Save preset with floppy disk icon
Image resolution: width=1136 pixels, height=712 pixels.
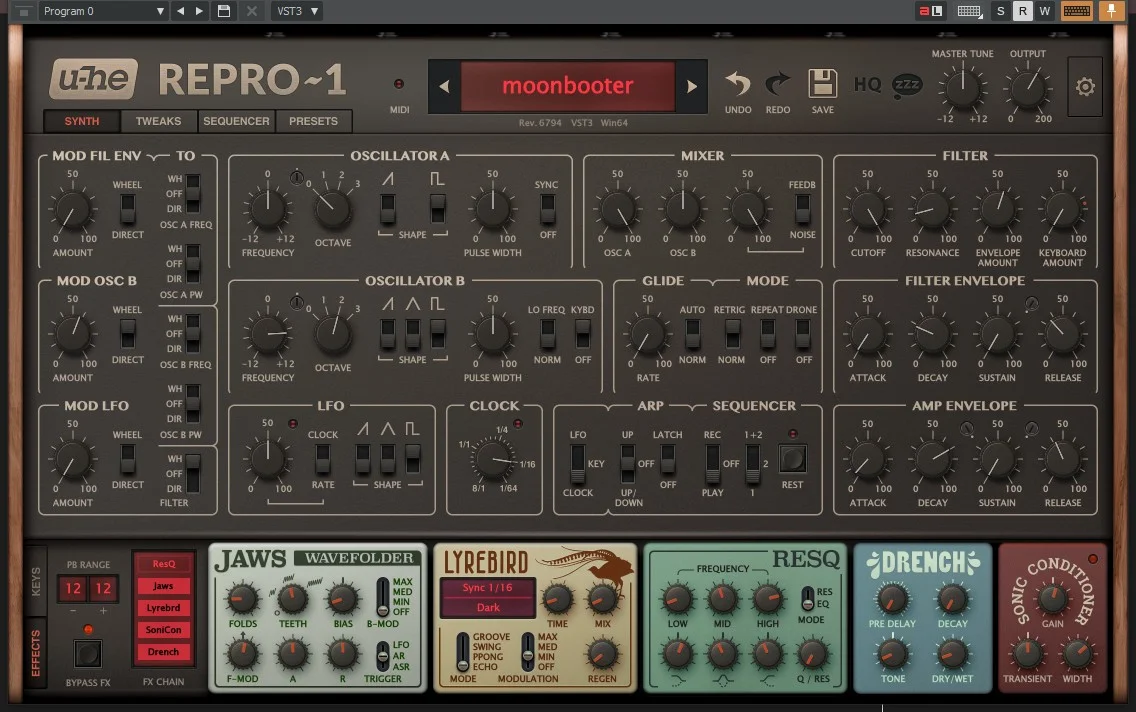(x=822, y=83)
